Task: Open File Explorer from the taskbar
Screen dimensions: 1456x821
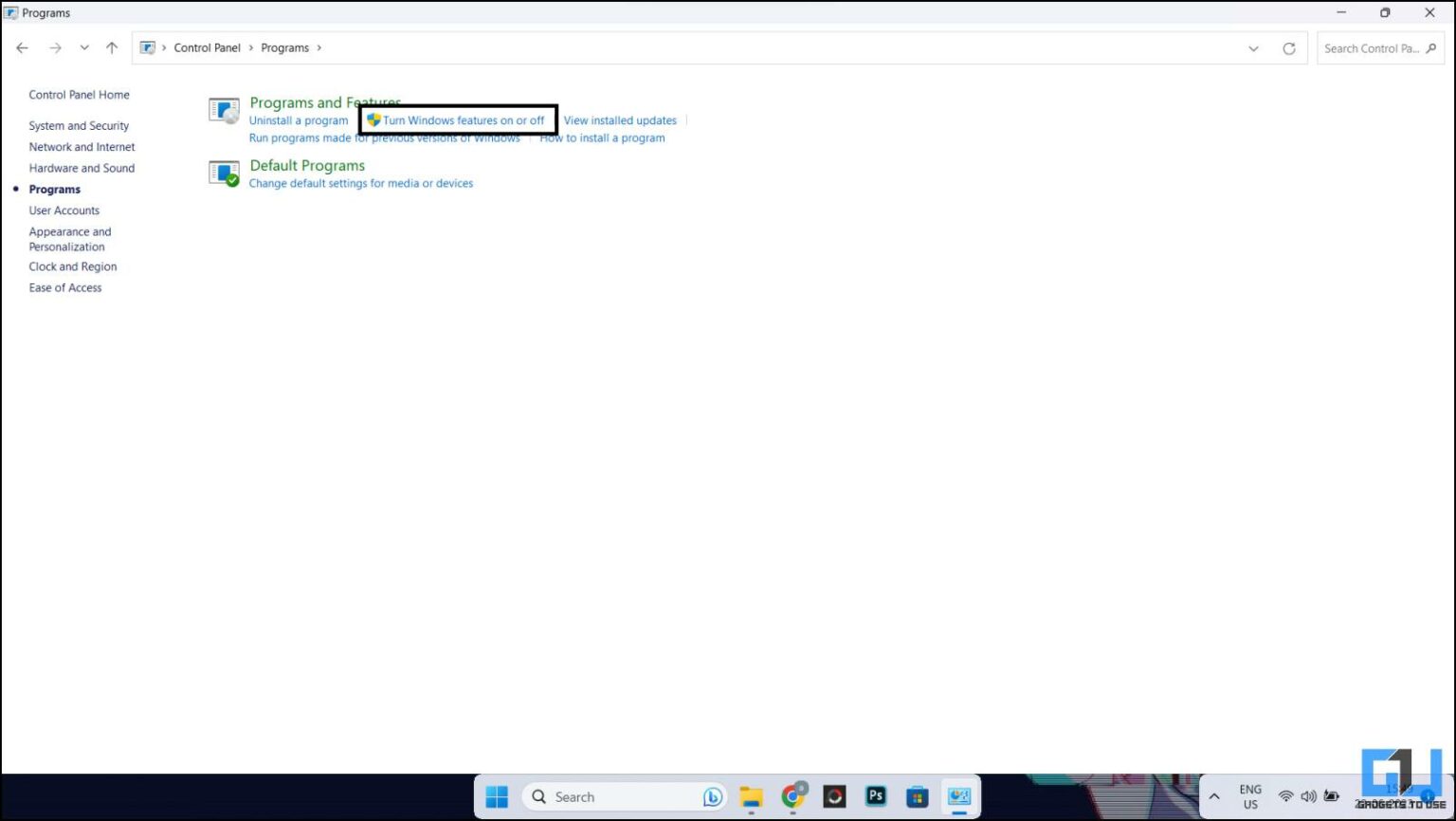Action: pos(751,796)
